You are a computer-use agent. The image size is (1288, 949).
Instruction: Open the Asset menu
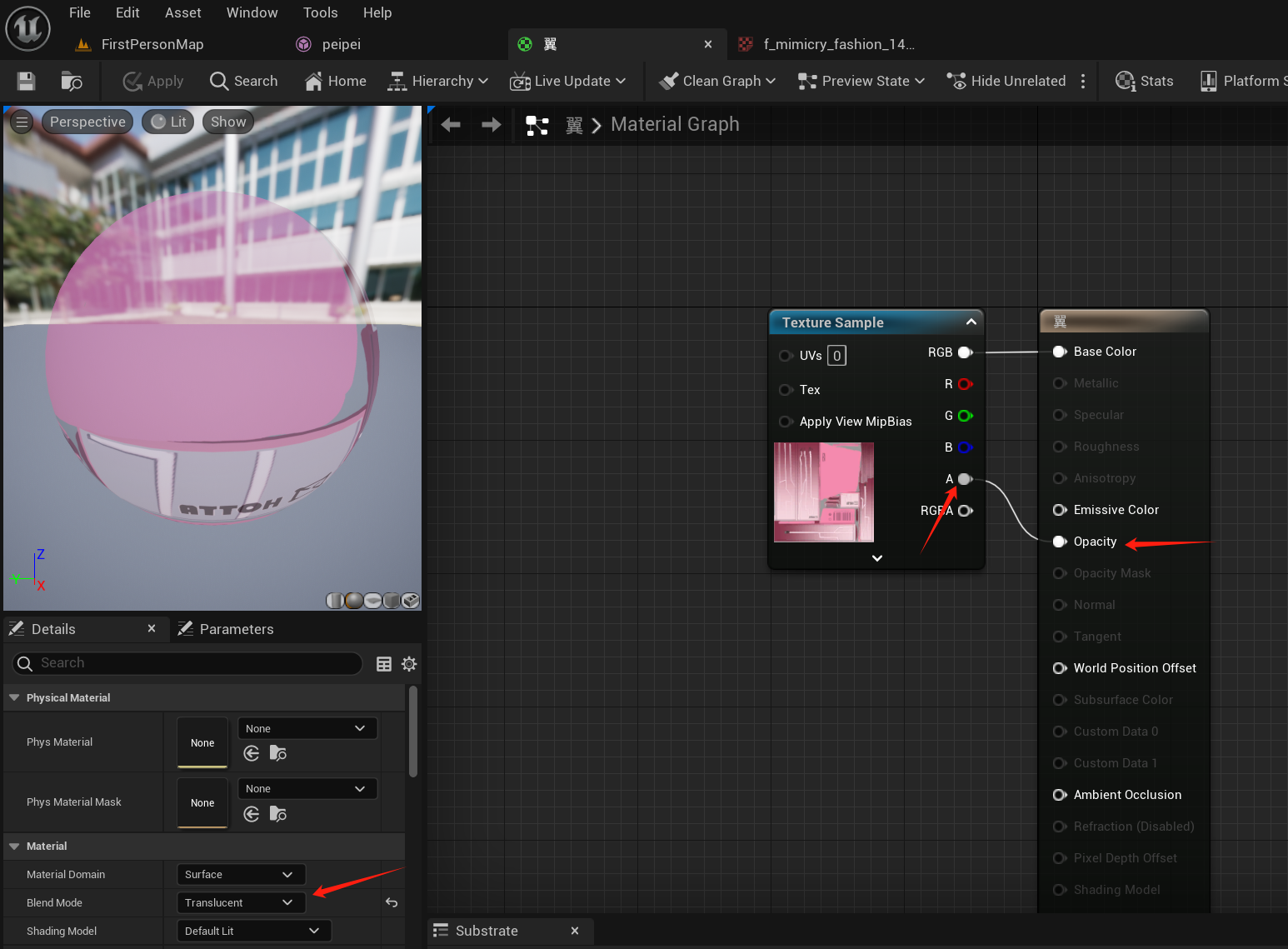click(x=183, y=12)
